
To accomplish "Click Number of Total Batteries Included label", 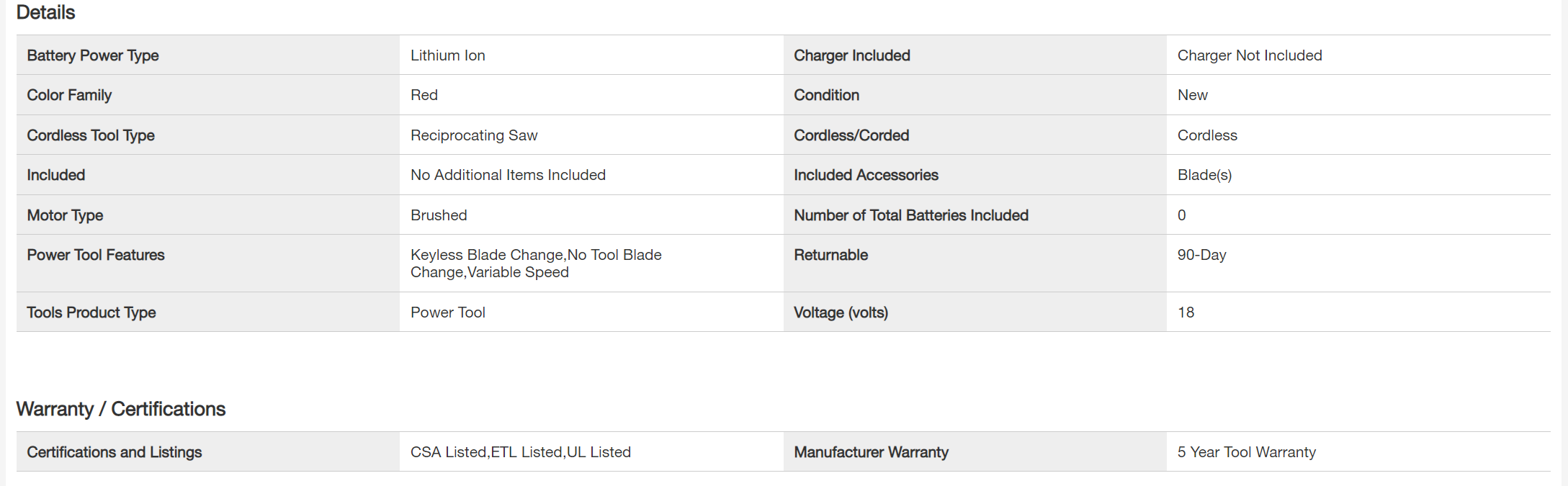I will coord(910,215).
